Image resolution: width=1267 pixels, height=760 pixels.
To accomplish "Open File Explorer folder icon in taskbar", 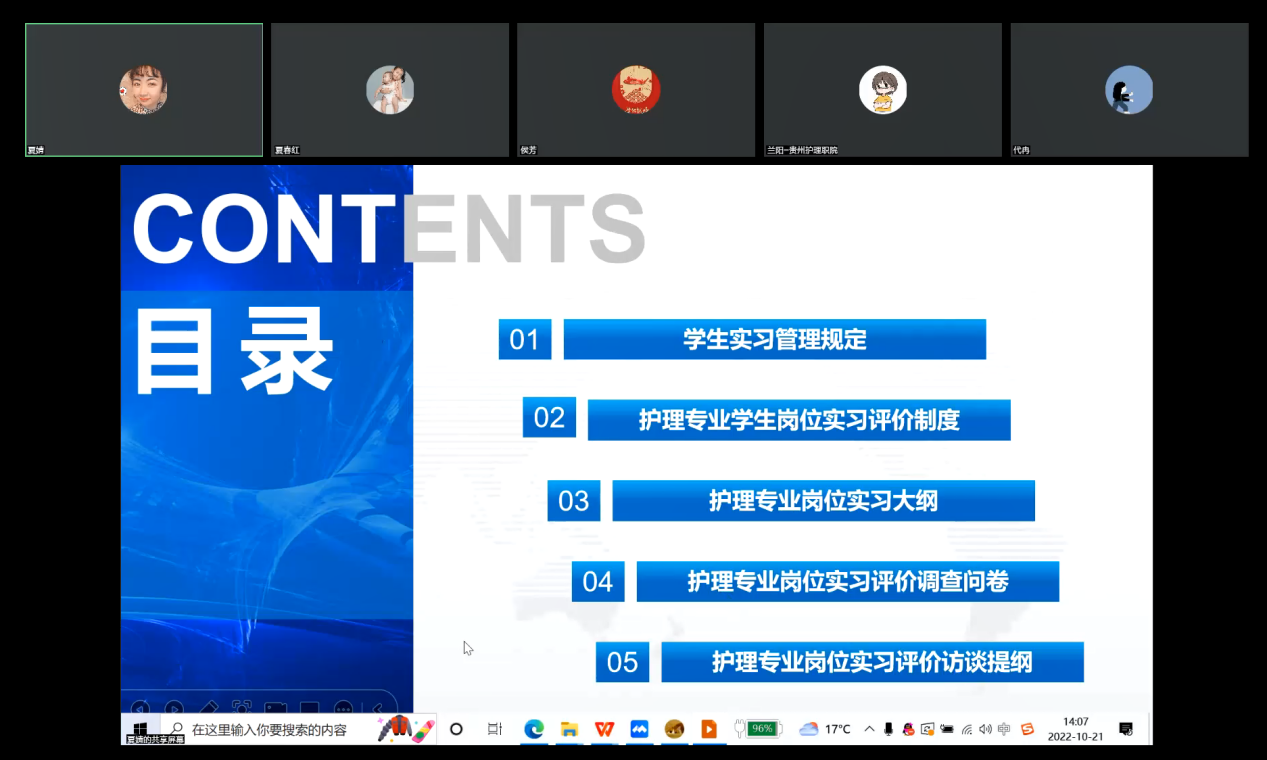I will tap(569, 729).
